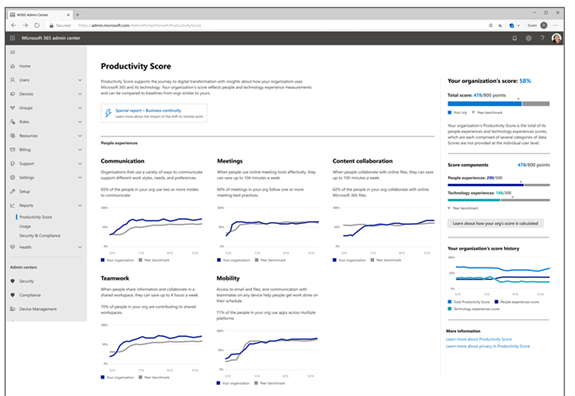Expand the Health section chevron

(x=80, y=247)
